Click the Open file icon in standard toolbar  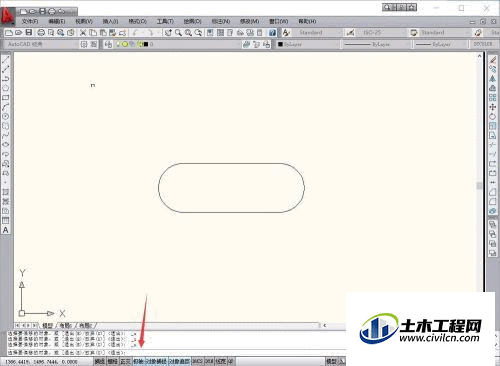(19, 32)
